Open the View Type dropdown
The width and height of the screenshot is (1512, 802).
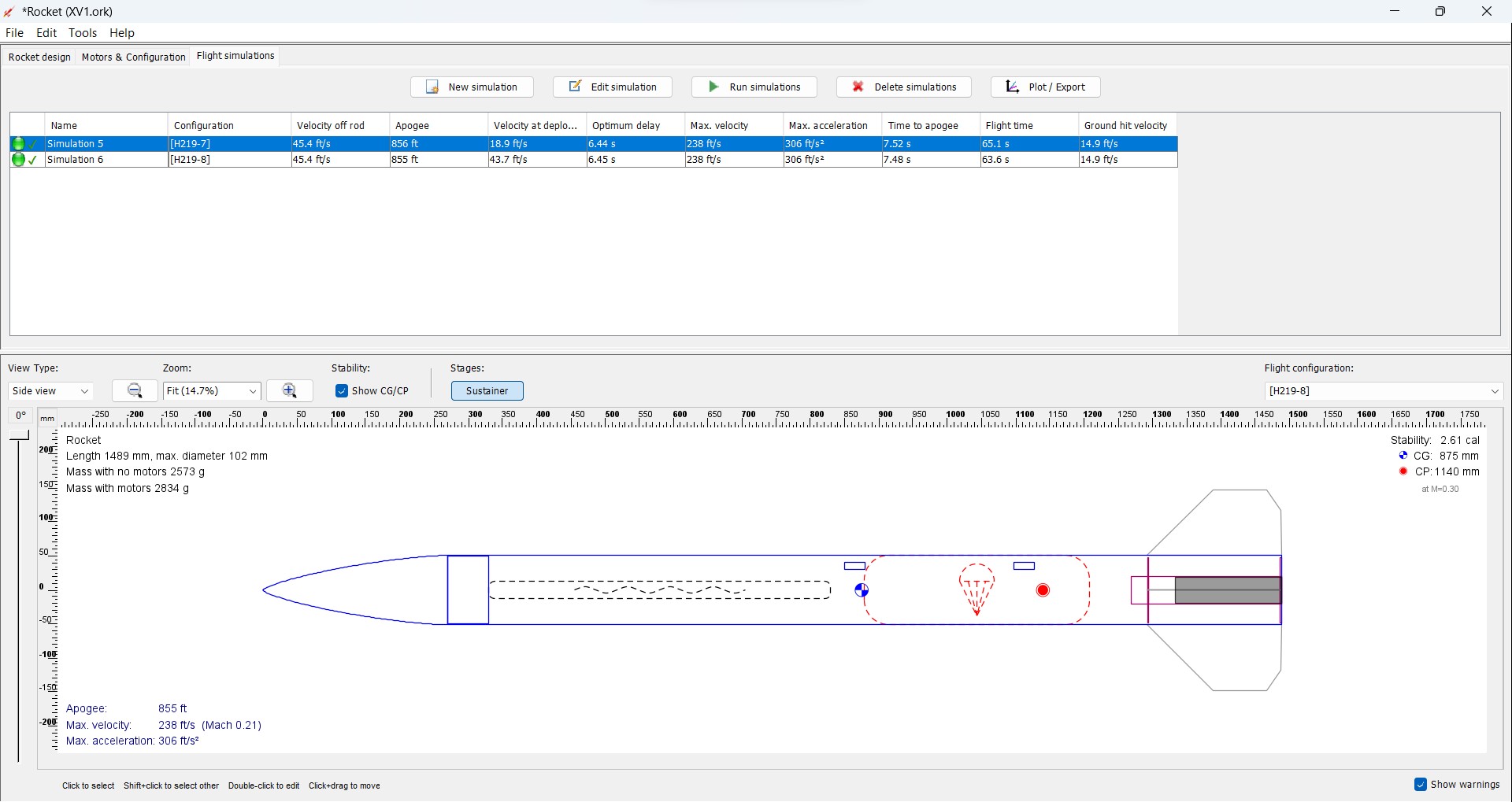(x=51, y=391)
